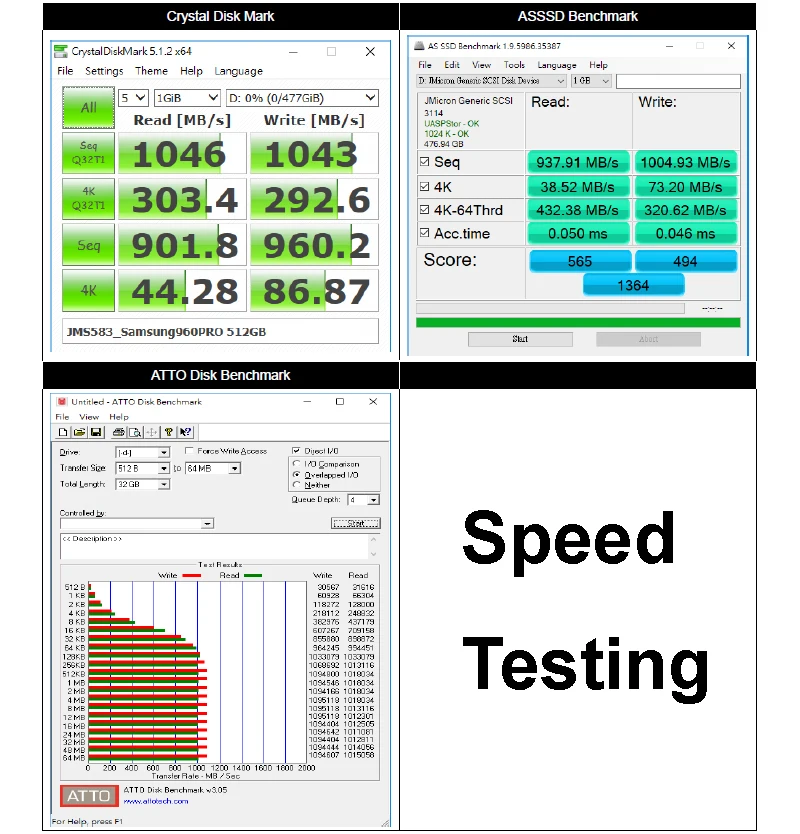Toggle the 4K-64Thrd test checkbox
Image resolution: width=800 pixels, height=834 pixels.
(424, 210)
